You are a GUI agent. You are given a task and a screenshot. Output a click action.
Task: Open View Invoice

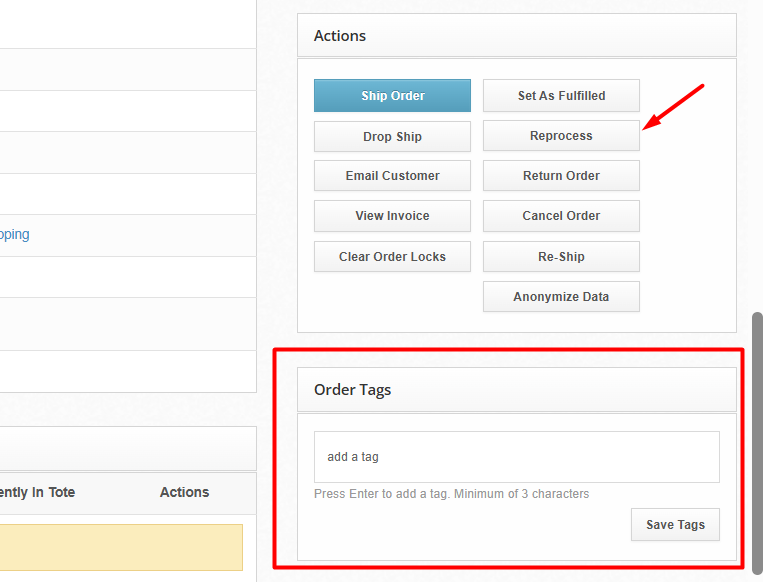392,216
